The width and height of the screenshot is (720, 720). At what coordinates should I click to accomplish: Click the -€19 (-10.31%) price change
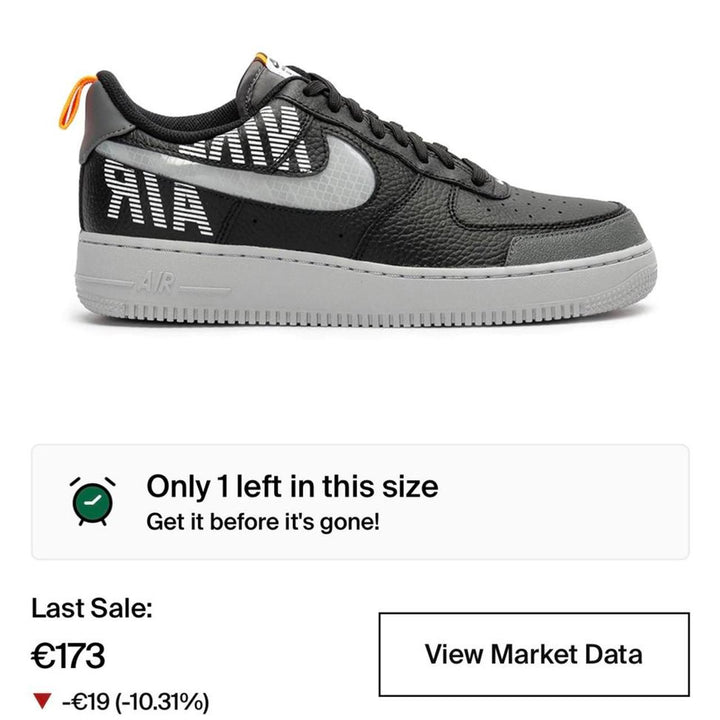click(135, 701)
